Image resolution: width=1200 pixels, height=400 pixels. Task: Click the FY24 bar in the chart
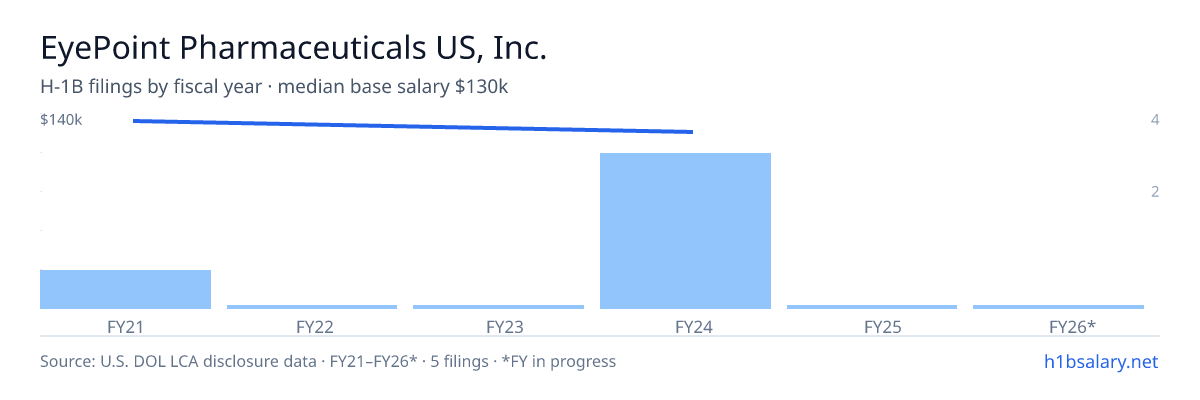click(x=685, y=231)
